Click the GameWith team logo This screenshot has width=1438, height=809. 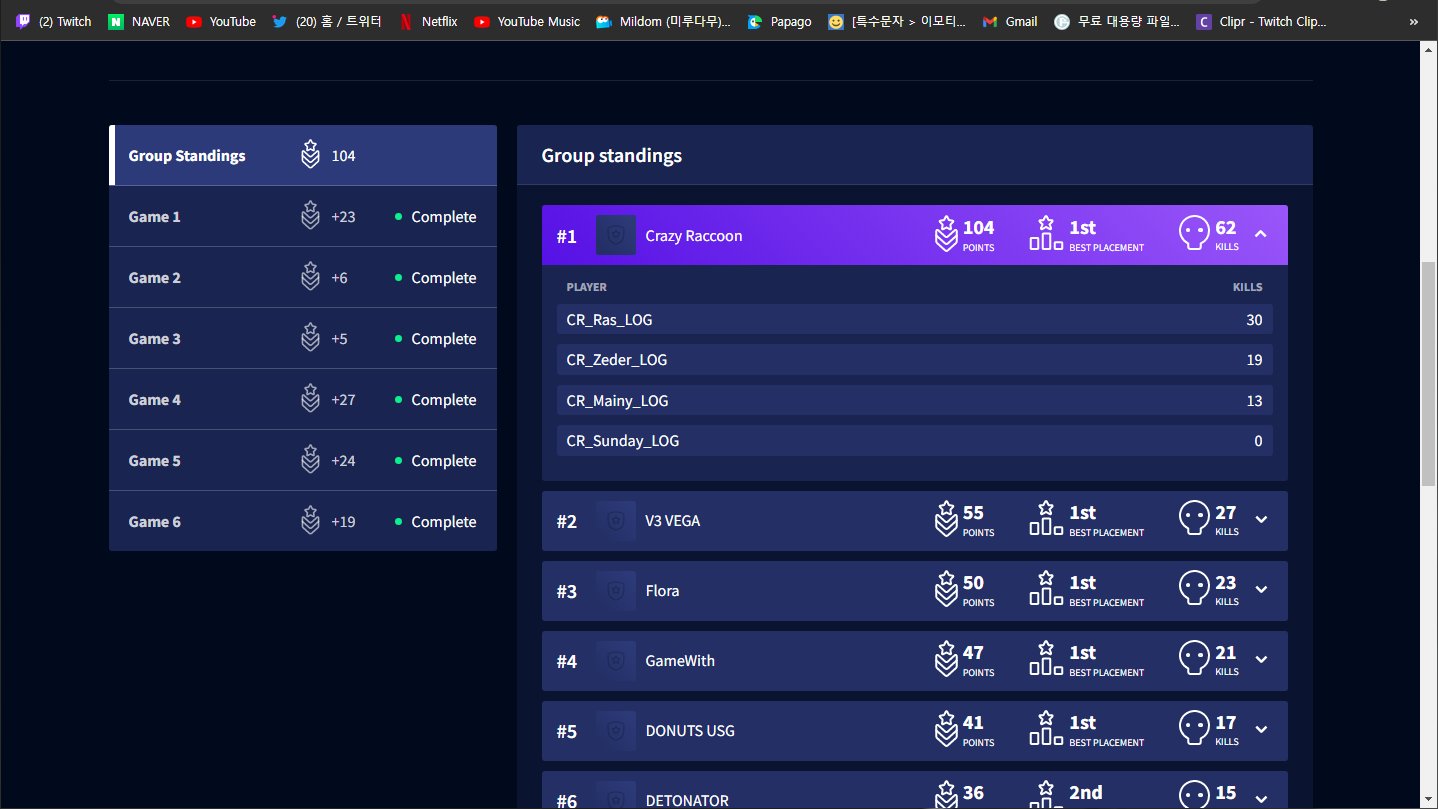tap(616, 660)
